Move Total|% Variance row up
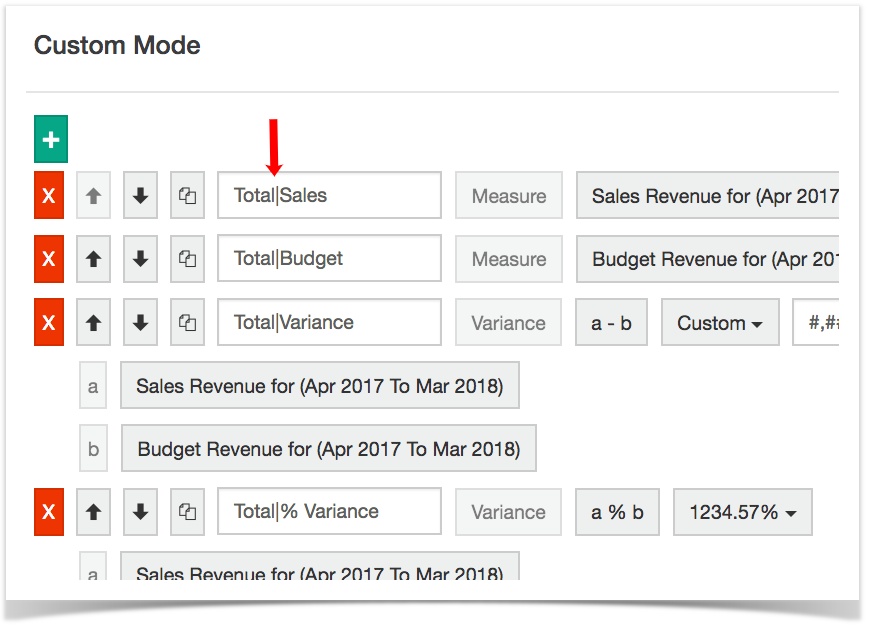This screenshot has width=873, height=629. pyautogui.click(x=94, y=512)
